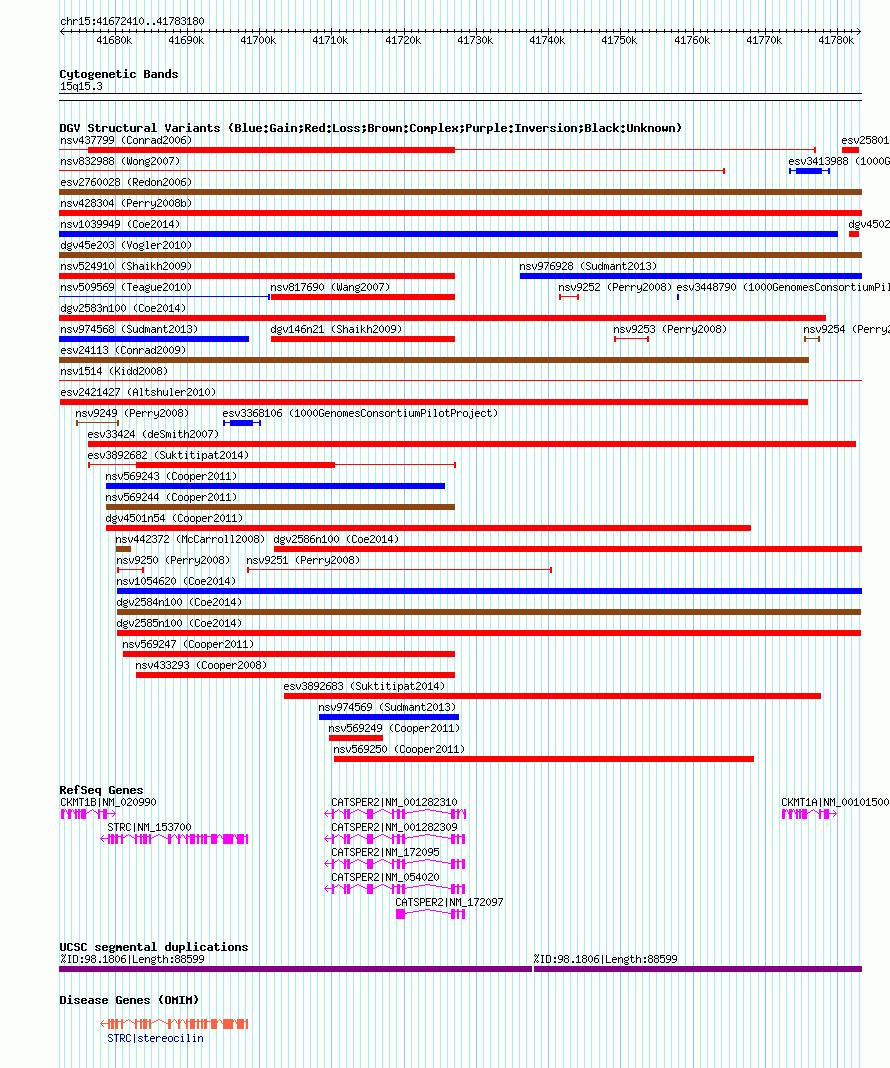Click the 41780k ruler tick label
This screenshot has height=1068, width=890.
click(x=836, y=41)
